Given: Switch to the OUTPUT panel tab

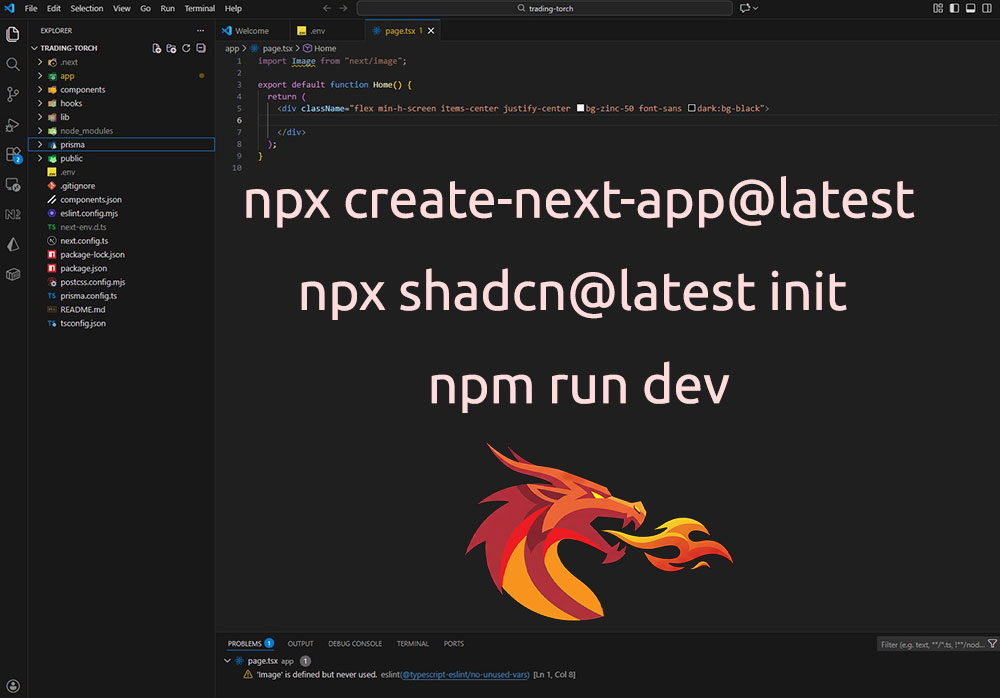Looking at the screenshot, I should tap(300, 644).
